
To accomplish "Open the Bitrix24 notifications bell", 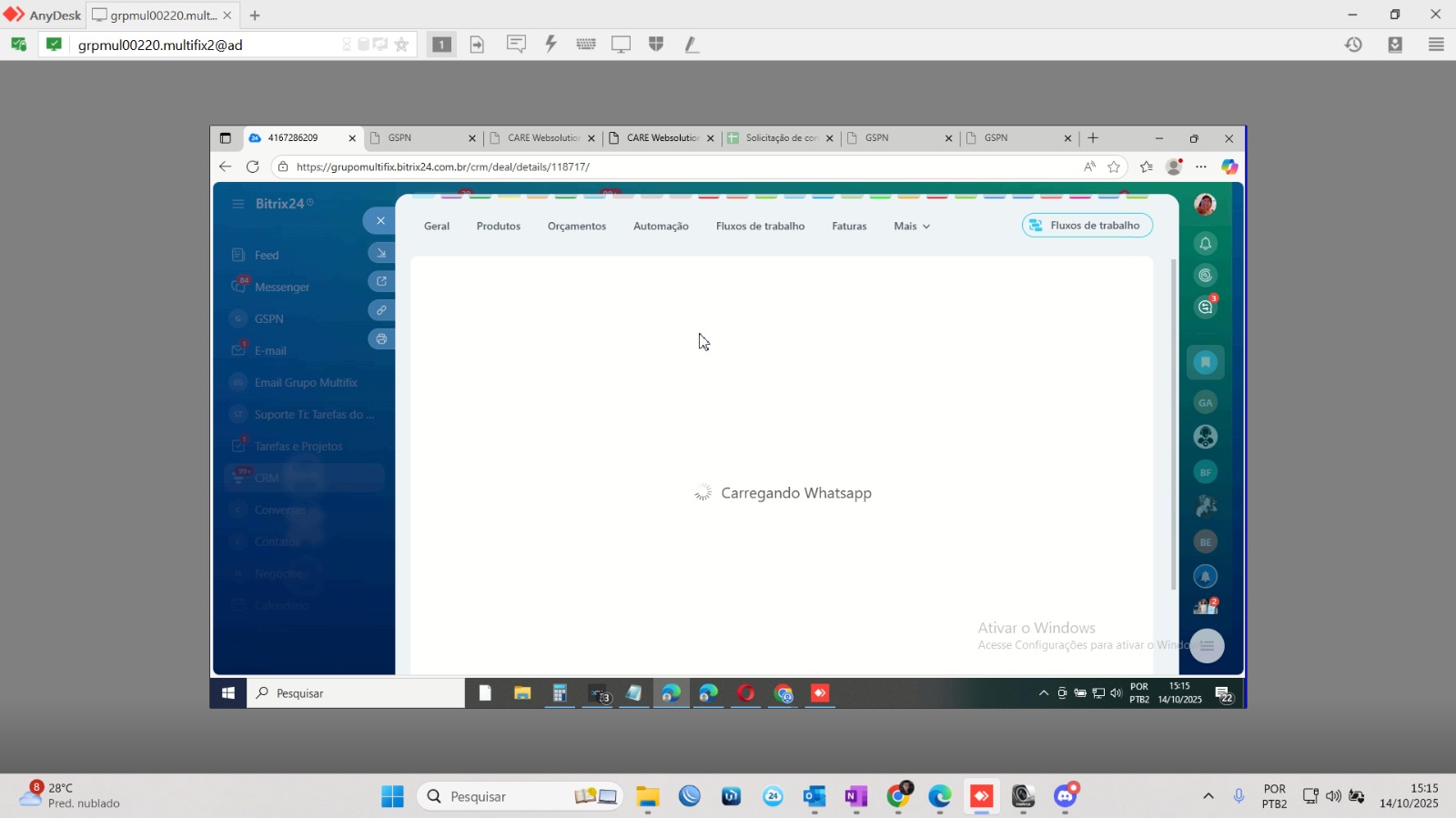I will click(x=1206, y=244).
